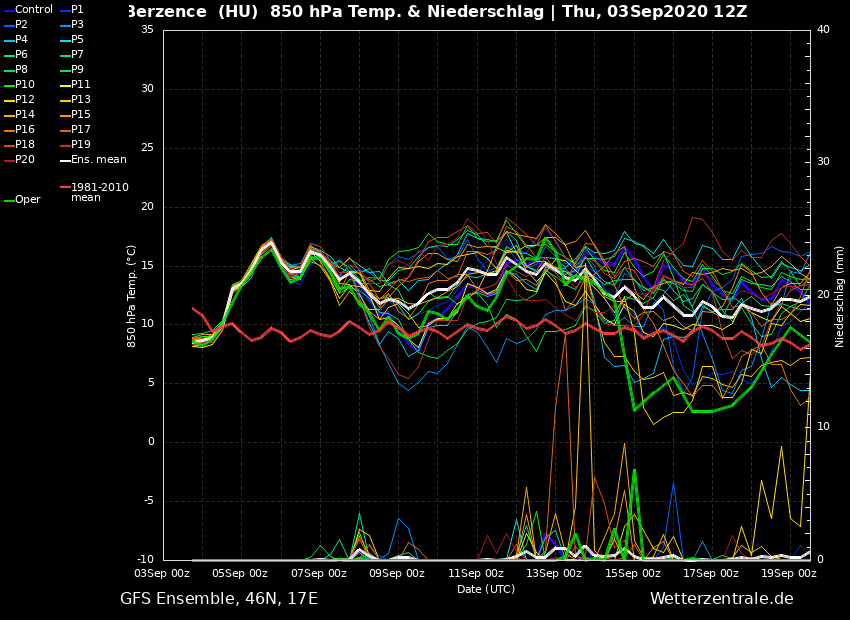850x620 pixels.
Task: Click the Control legend entry
Action: pos(33,10)
